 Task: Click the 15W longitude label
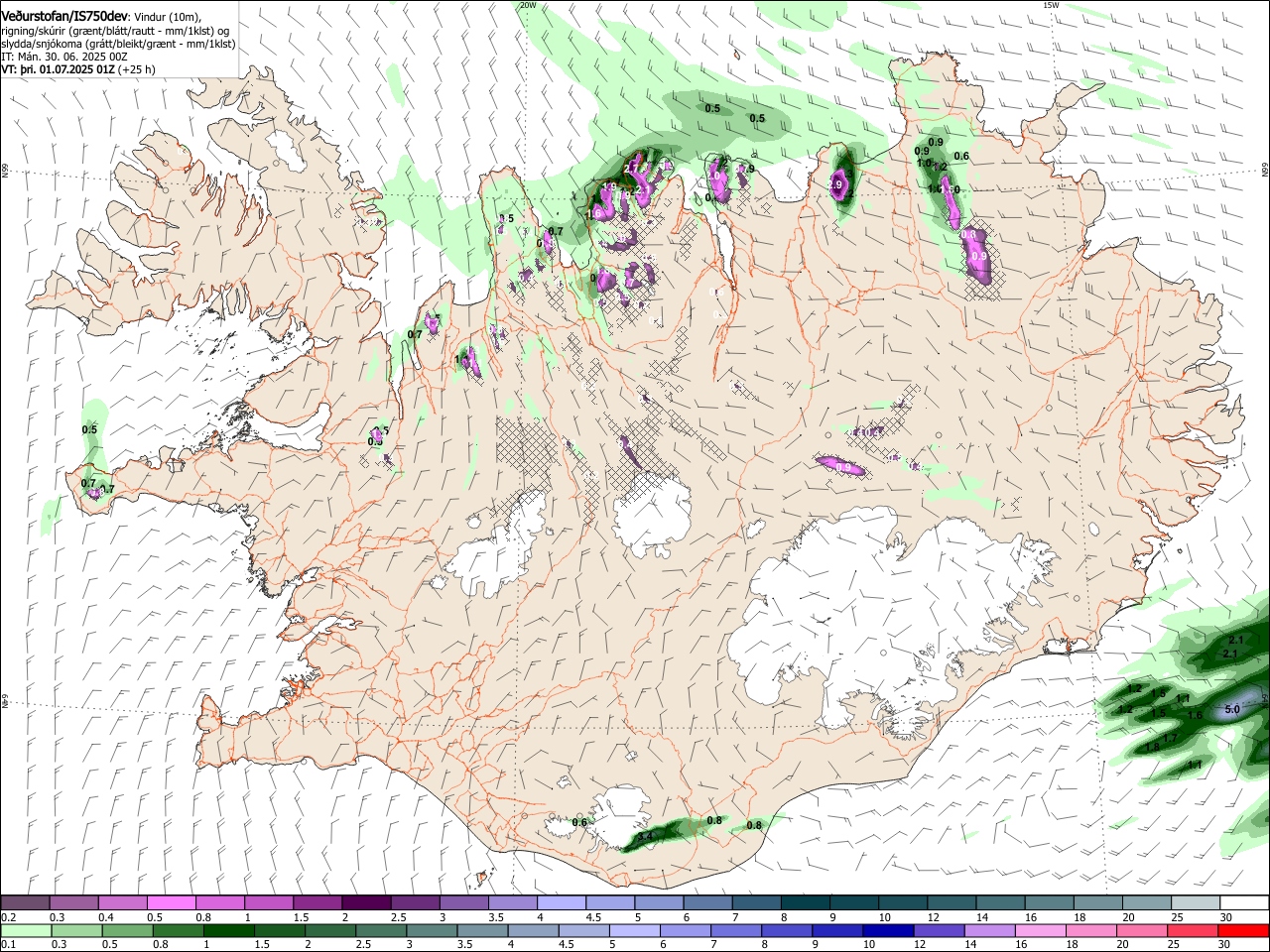1051,5
